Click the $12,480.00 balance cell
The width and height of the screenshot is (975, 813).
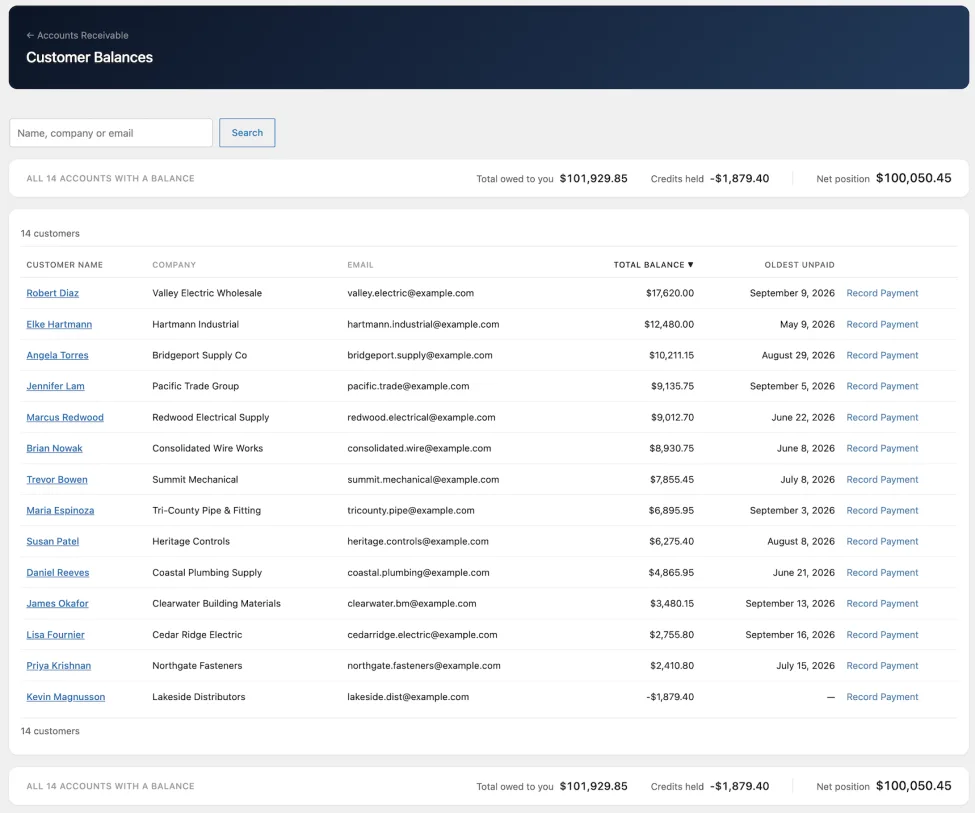669,324
